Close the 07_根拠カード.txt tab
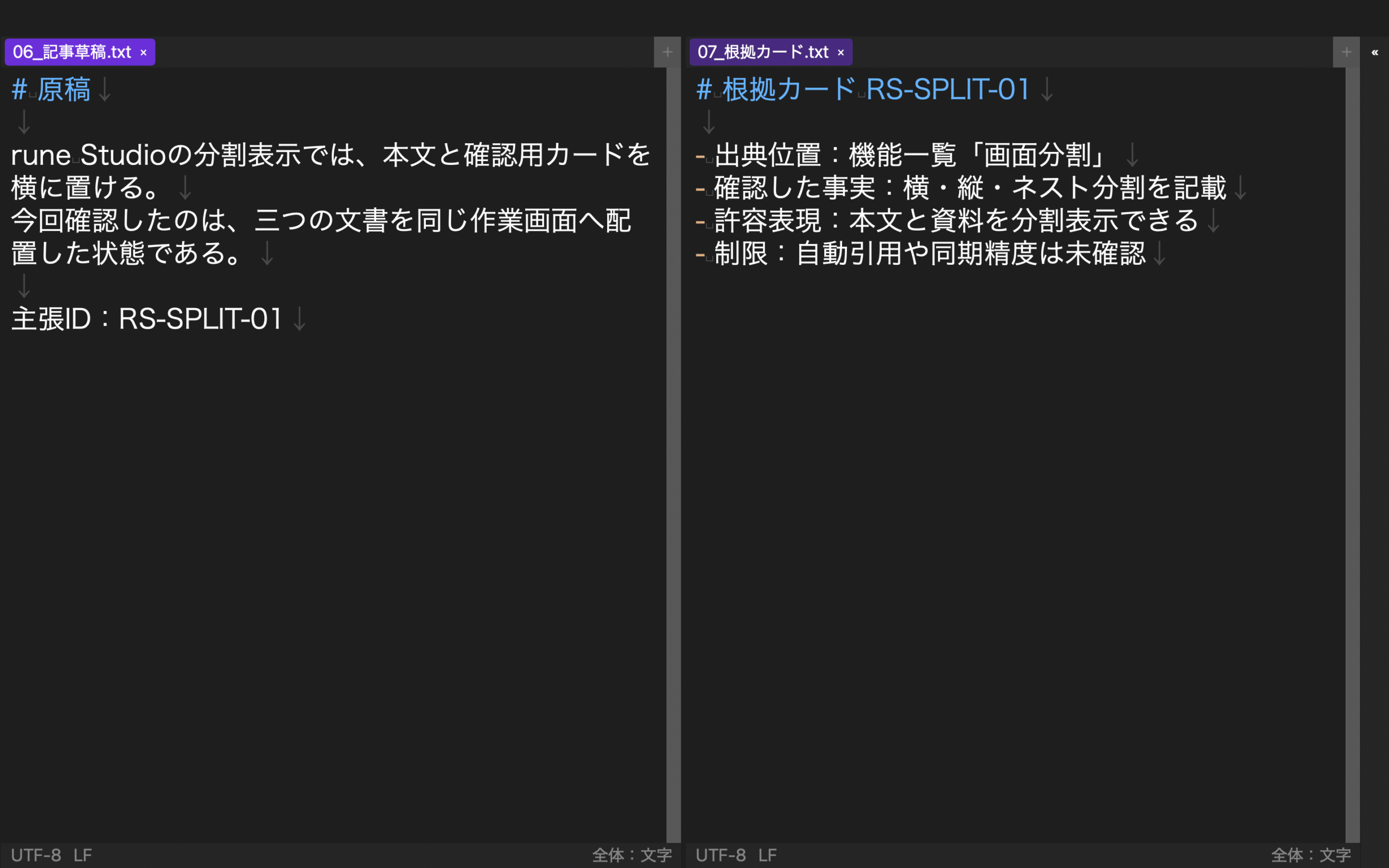Image resolution: width=1389 pixels, height=868 pixels. (841, 53)
